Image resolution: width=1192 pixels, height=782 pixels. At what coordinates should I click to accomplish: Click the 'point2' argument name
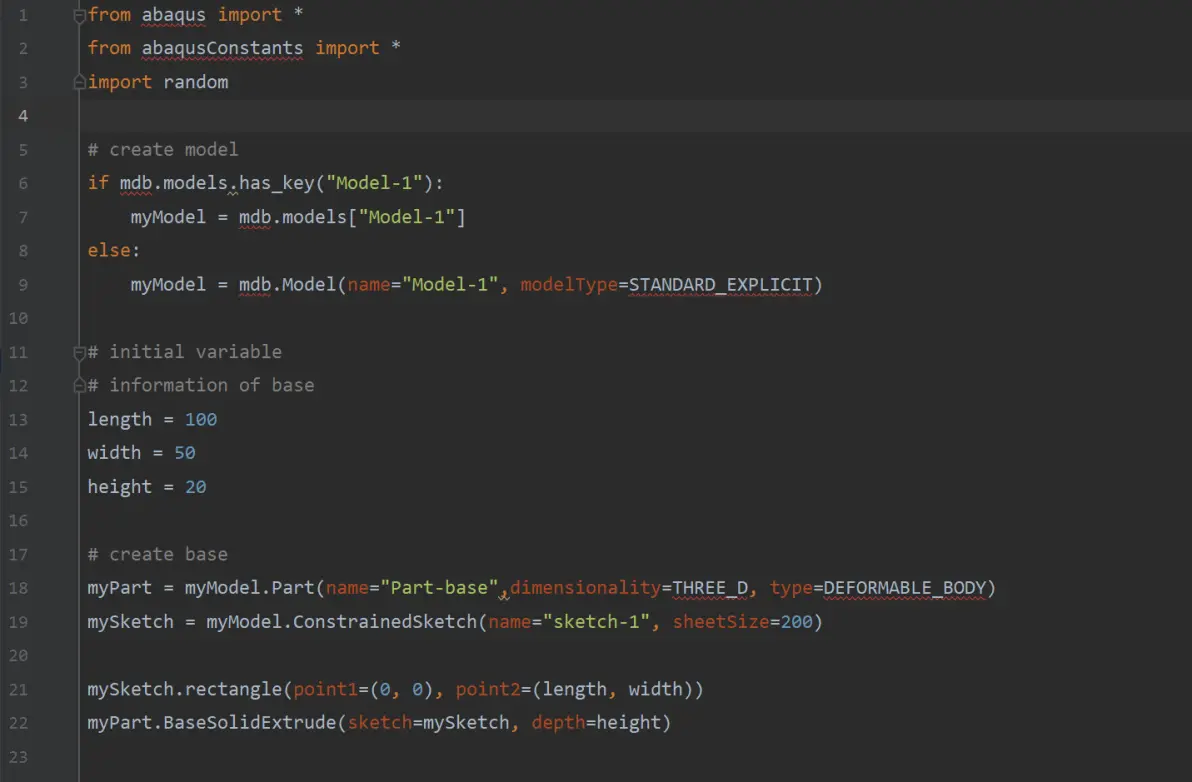pyautogui.click(x=488, y=689)
